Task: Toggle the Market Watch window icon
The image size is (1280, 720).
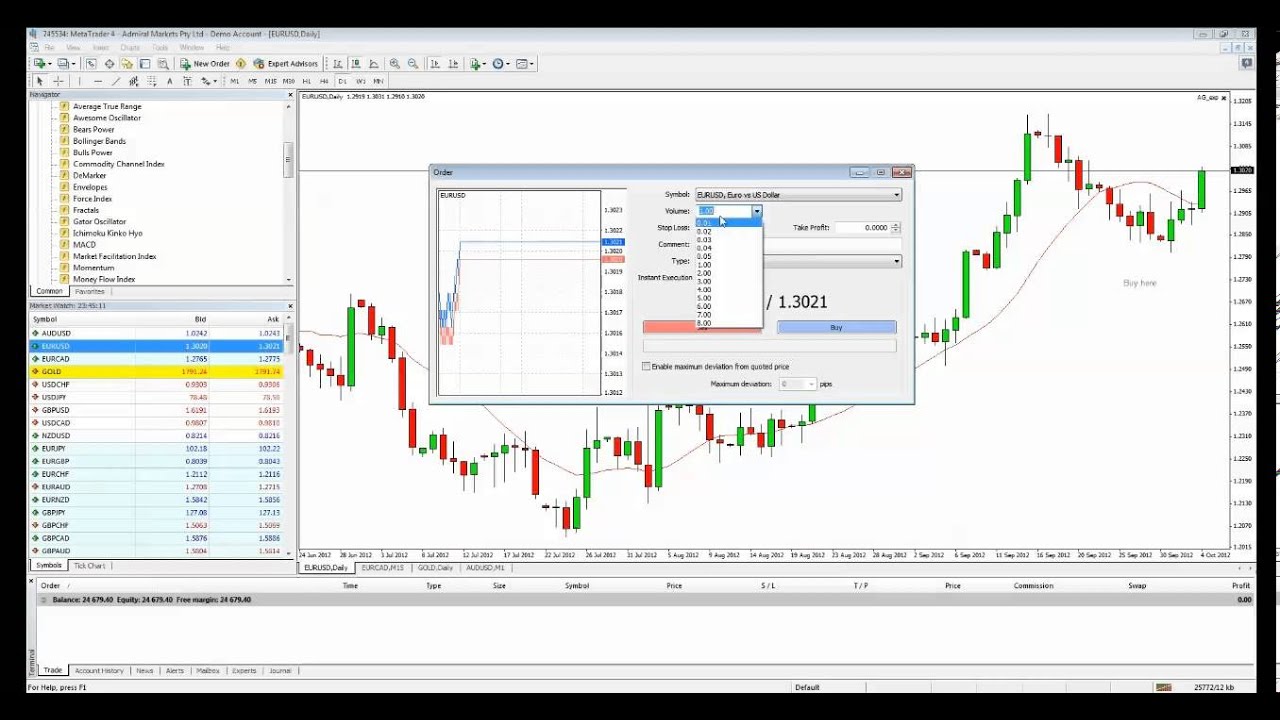Action: (x=91, y=64)
